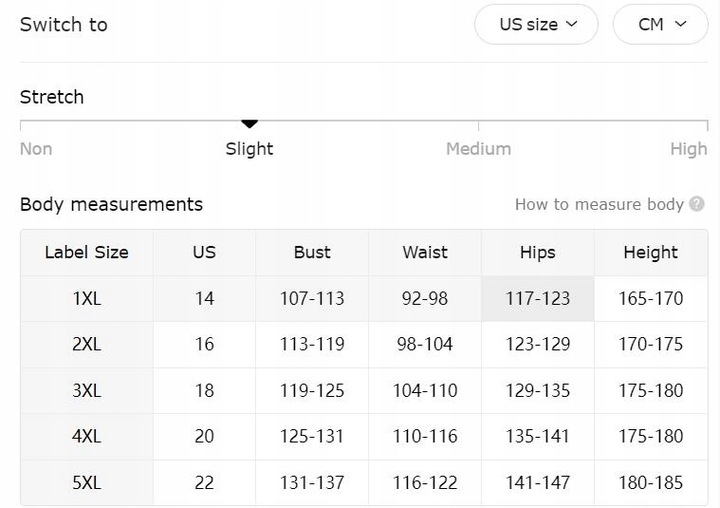Image resolution: width=720 pixels, height=508 pixels.
Task: Click the Slight stretch label
Action: 249,149
